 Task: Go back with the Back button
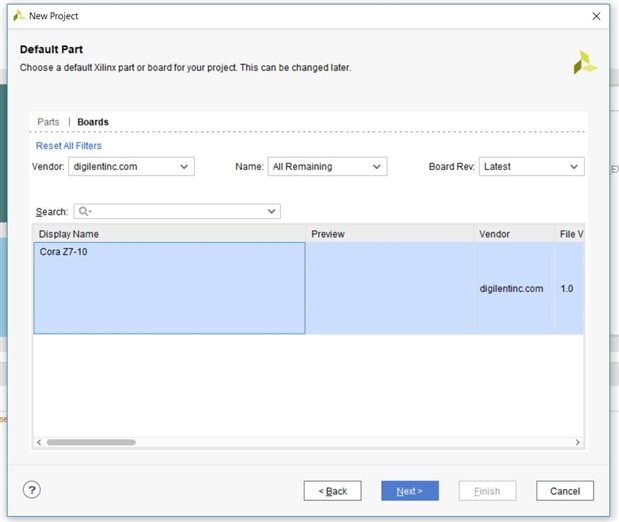(x=332, y=491)
